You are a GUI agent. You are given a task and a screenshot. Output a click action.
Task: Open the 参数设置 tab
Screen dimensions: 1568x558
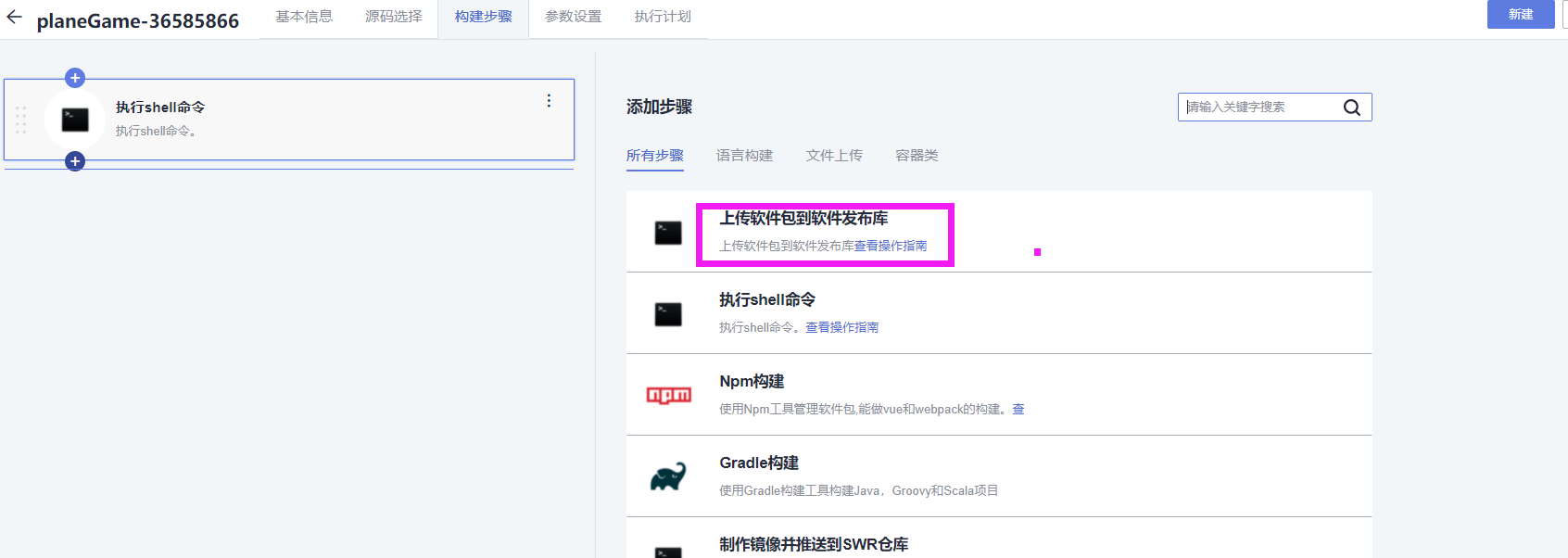point(573,17)
